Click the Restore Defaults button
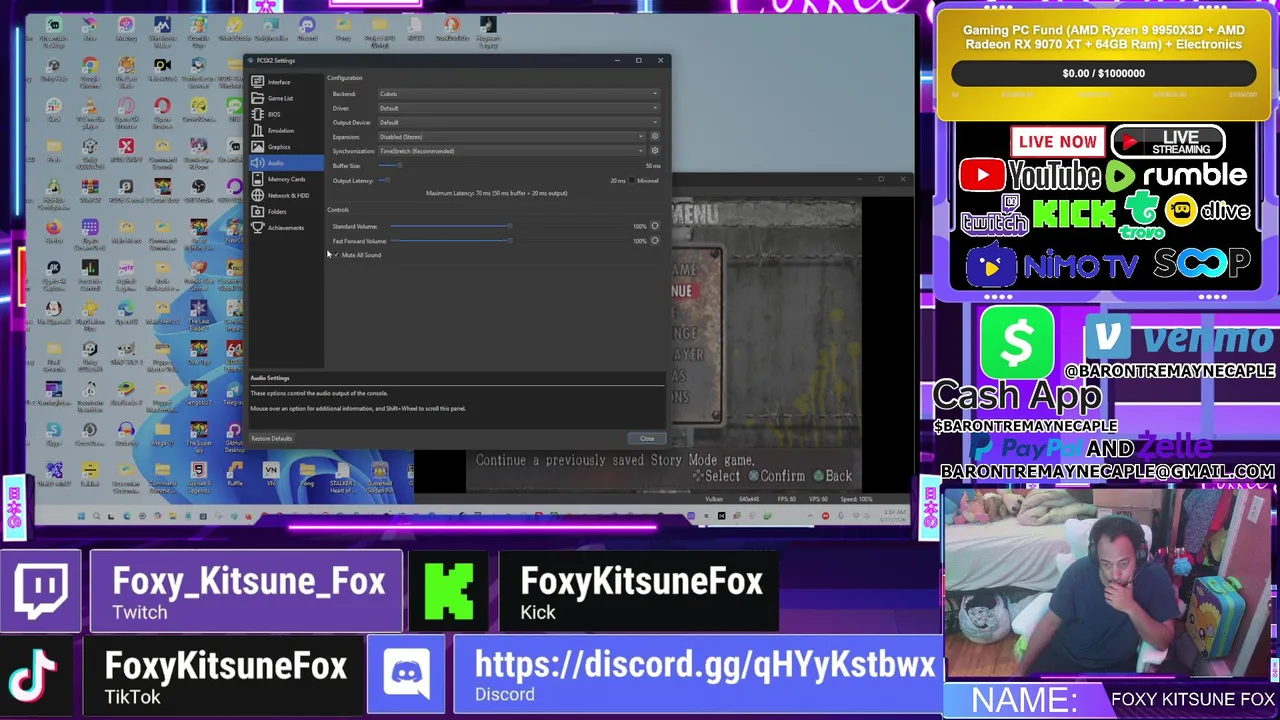 pyautogui.click(x=272, y=438)
